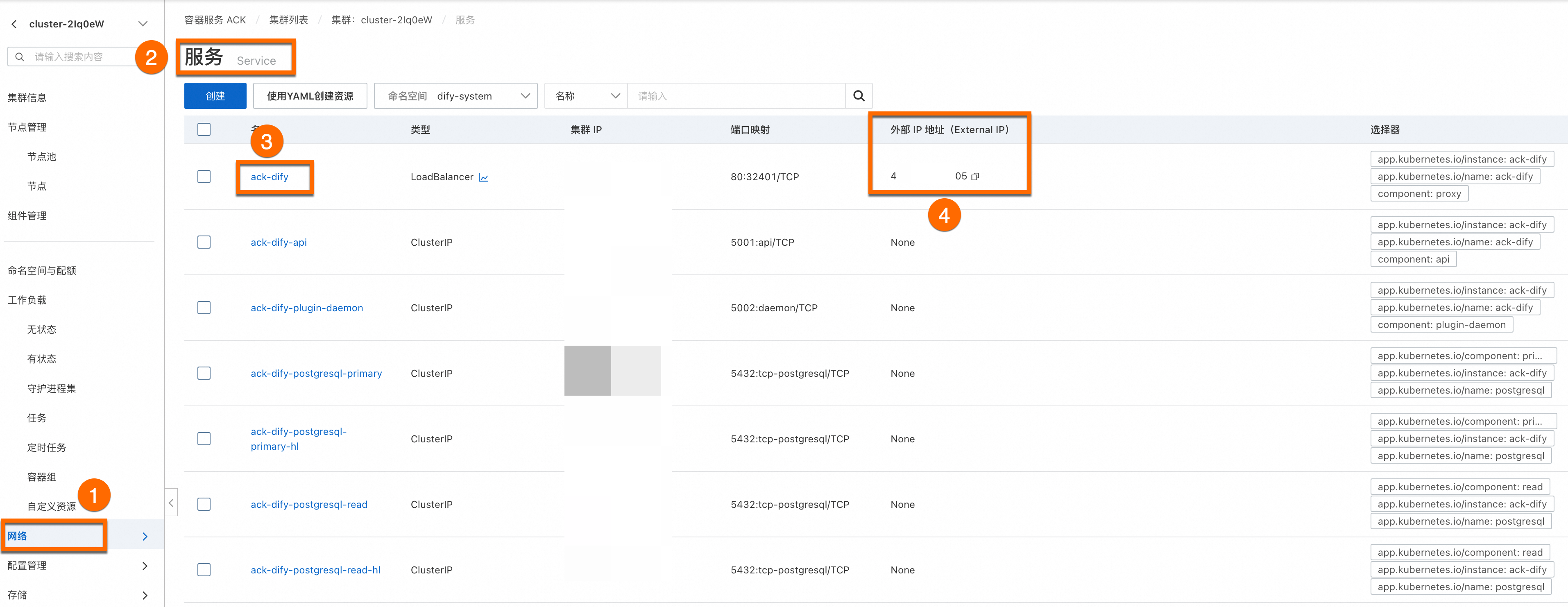Expand the 配置管理 menu chevron
Image resolution: width=1568 pixels, height=607 pixels.
[x=145, y=566]
